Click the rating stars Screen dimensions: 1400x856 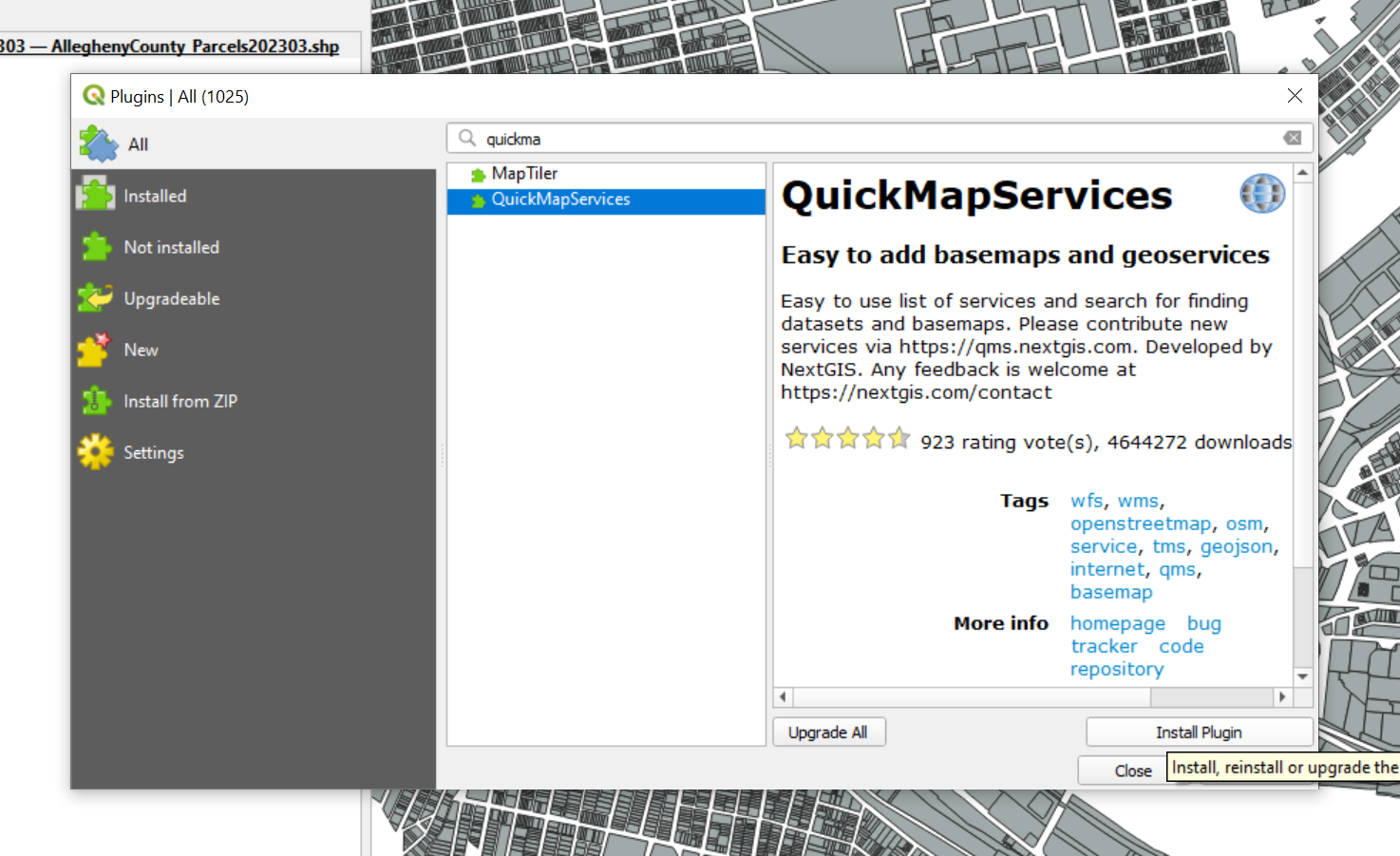pyautogui.click(x=847, y=438)
